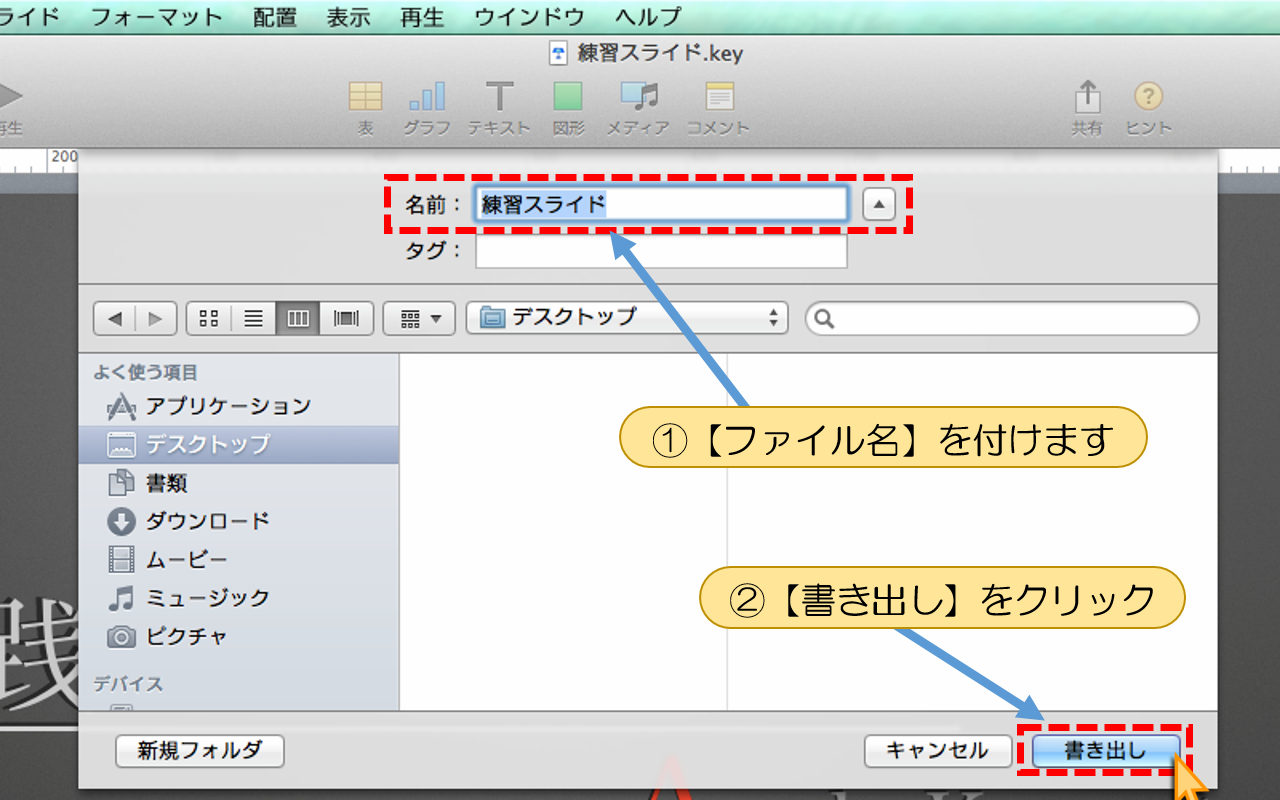
Task: Switch to column view in file browser
Action: click(298, 319)
